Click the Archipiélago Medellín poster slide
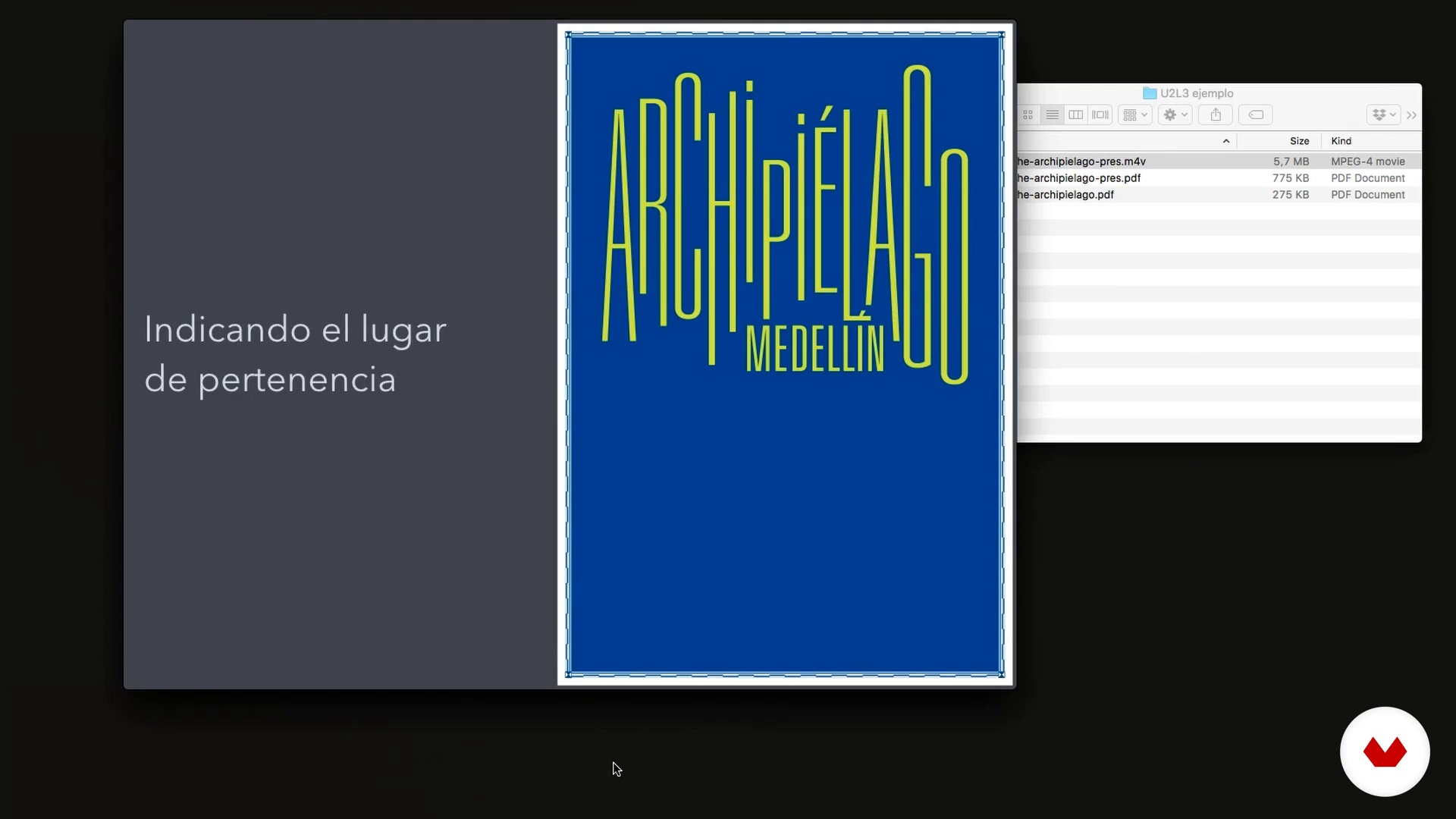1456x819 pixels. (785, 354)
